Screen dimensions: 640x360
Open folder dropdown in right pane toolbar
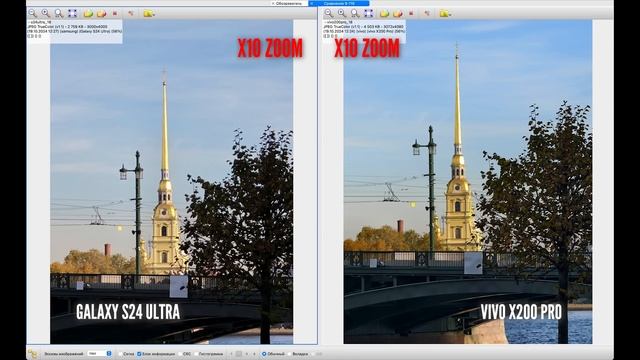(x=445, y=13)
